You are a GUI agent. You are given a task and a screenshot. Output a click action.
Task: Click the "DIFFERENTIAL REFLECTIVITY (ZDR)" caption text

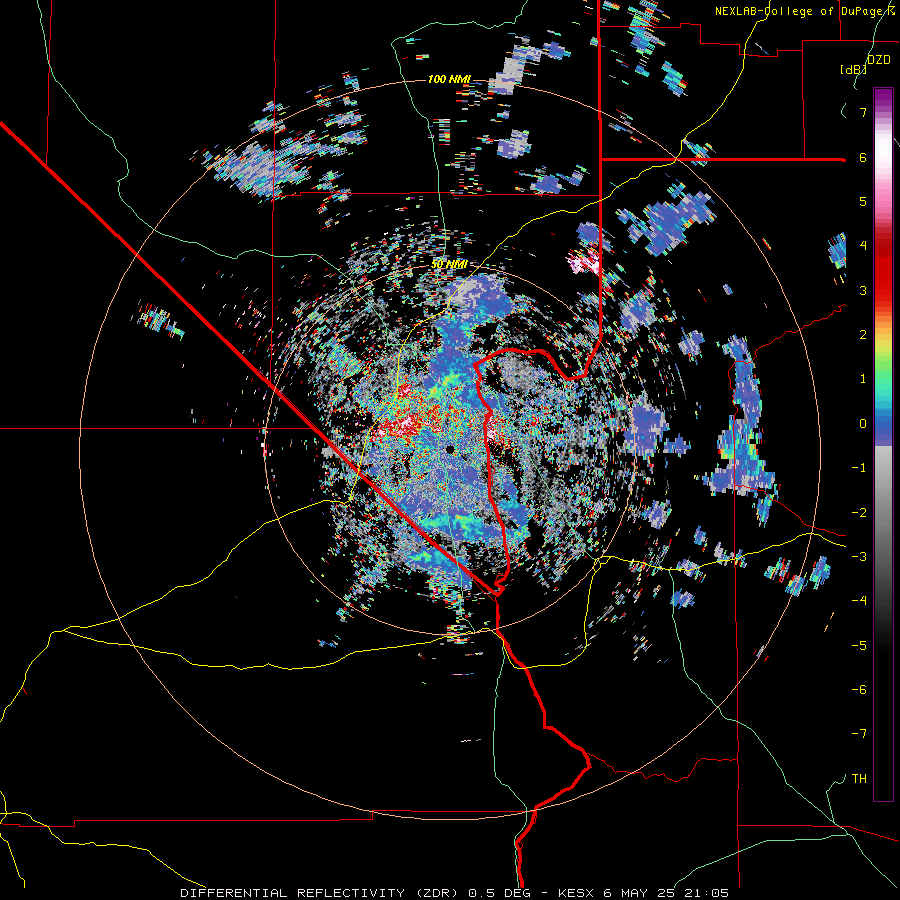(x=321, y=893)
